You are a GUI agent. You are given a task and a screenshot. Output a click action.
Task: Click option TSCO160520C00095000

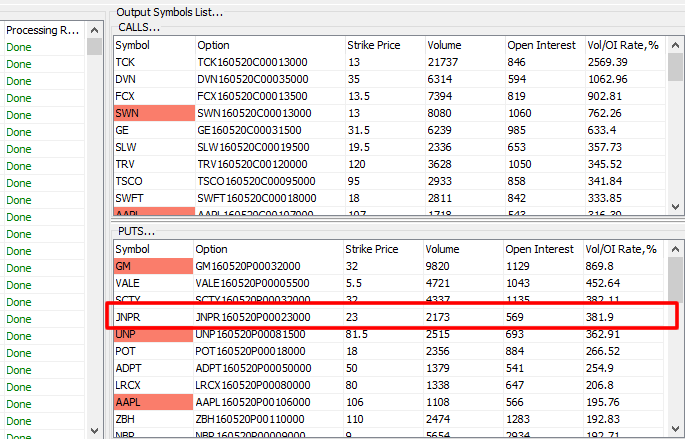[x=256, y=181]
